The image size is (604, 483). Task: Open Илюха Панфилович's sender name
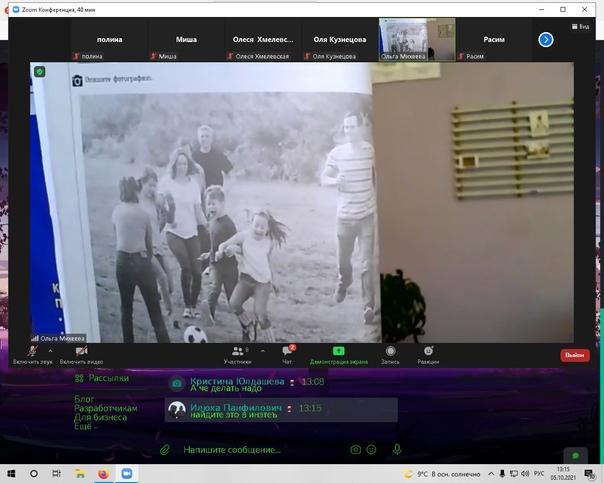click(x=236, y=408)
